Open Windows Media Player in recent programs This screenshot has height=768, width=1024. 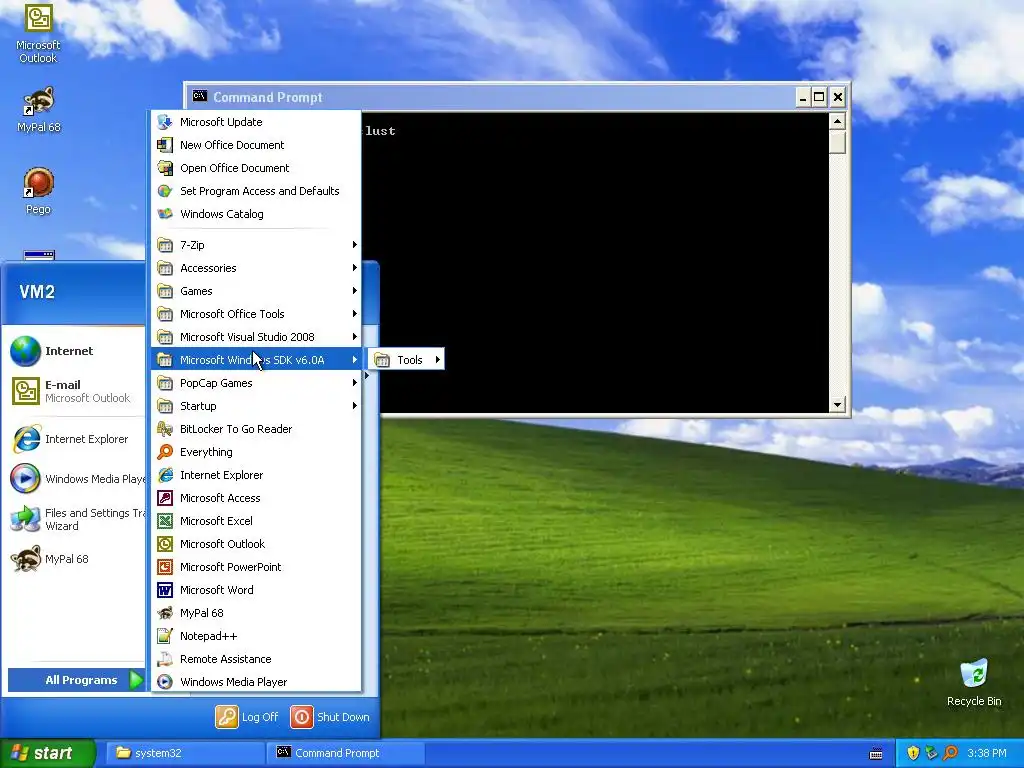(x=76, y=479)
